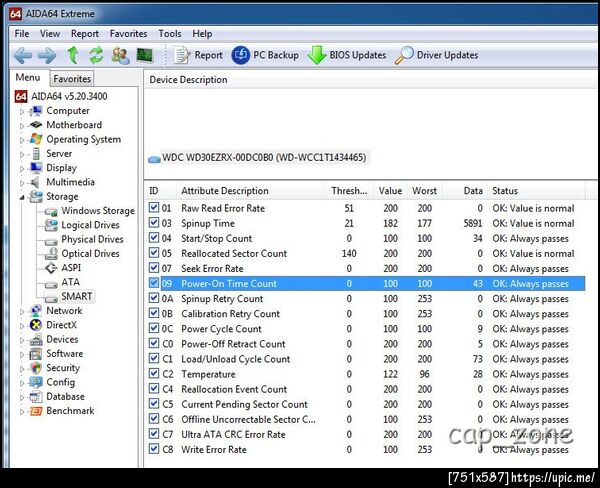Select the ATA tree item
600x488 pixels.
click(x=70, y=282)
